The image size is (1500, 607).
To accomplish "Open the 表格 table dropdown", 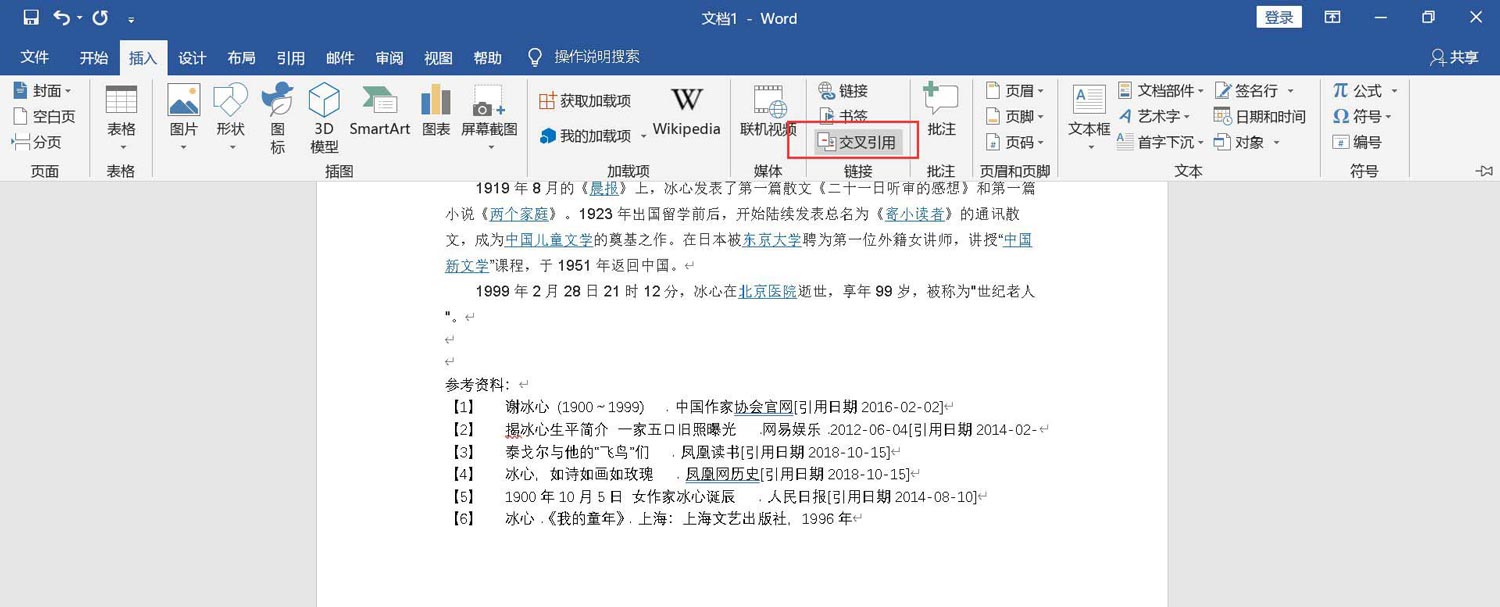I will click(x=121, y=118).
